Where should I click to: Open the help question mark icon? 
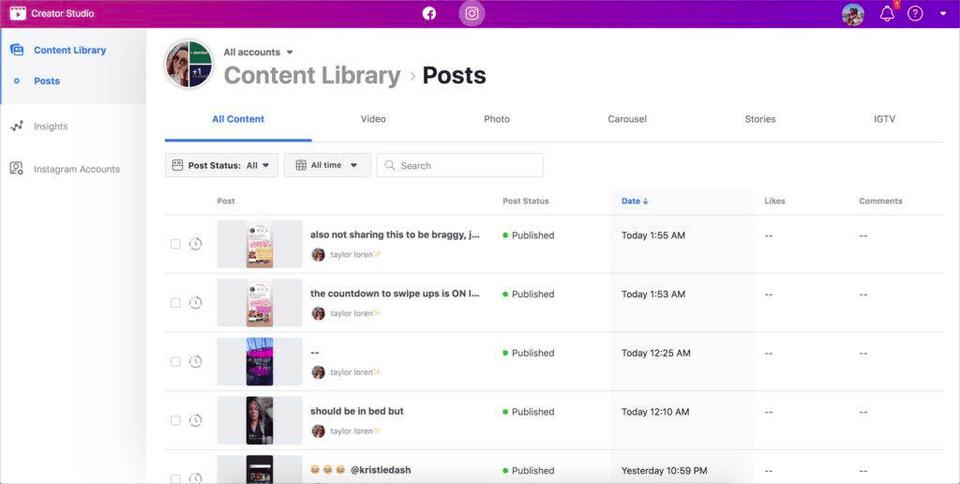(914, 14)
